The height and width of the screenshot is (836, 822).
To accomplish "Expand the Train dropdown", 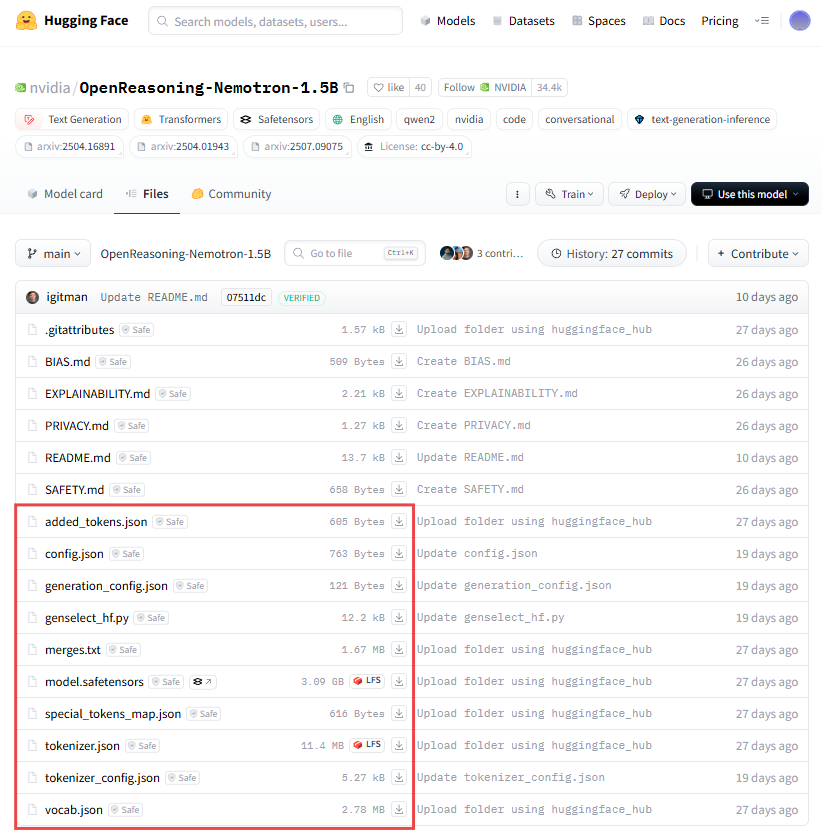I will (569, 194).
